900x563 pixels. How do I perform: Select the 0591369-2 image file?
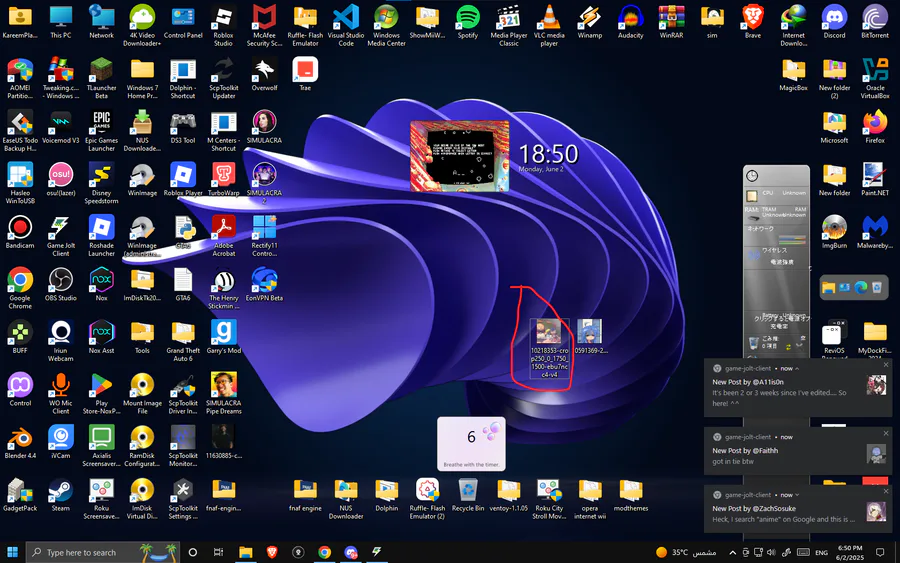590,336
